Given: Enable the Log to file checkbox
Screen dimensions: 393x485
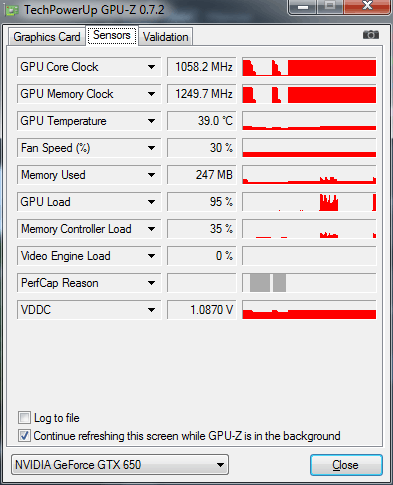Looking at the screenshot, I should (24, 418).
